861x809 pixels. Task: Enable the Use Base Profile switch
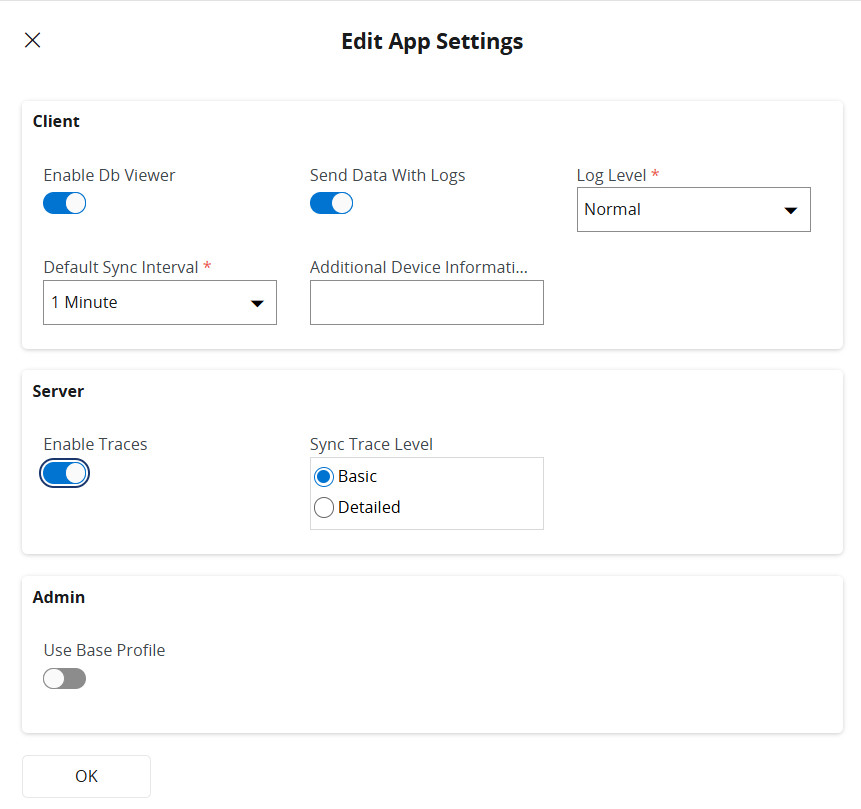65,679
